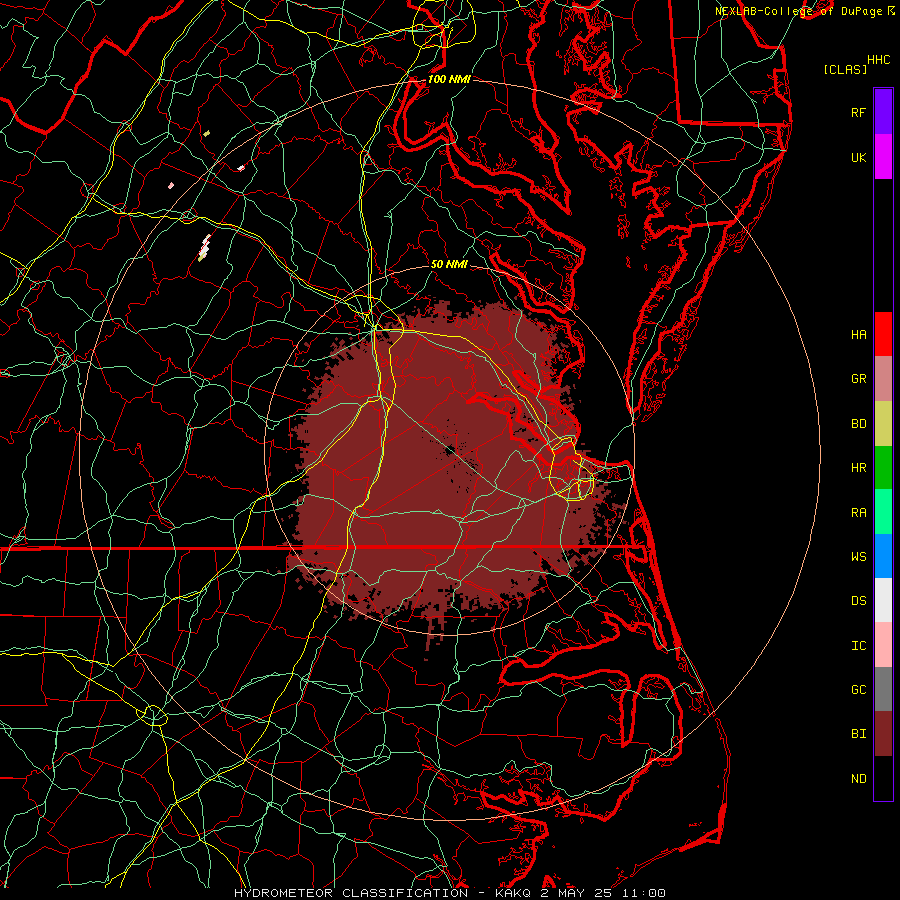Click the BI legend label
The height and width of the screenshot is (900, 900).
pos(858,734)
